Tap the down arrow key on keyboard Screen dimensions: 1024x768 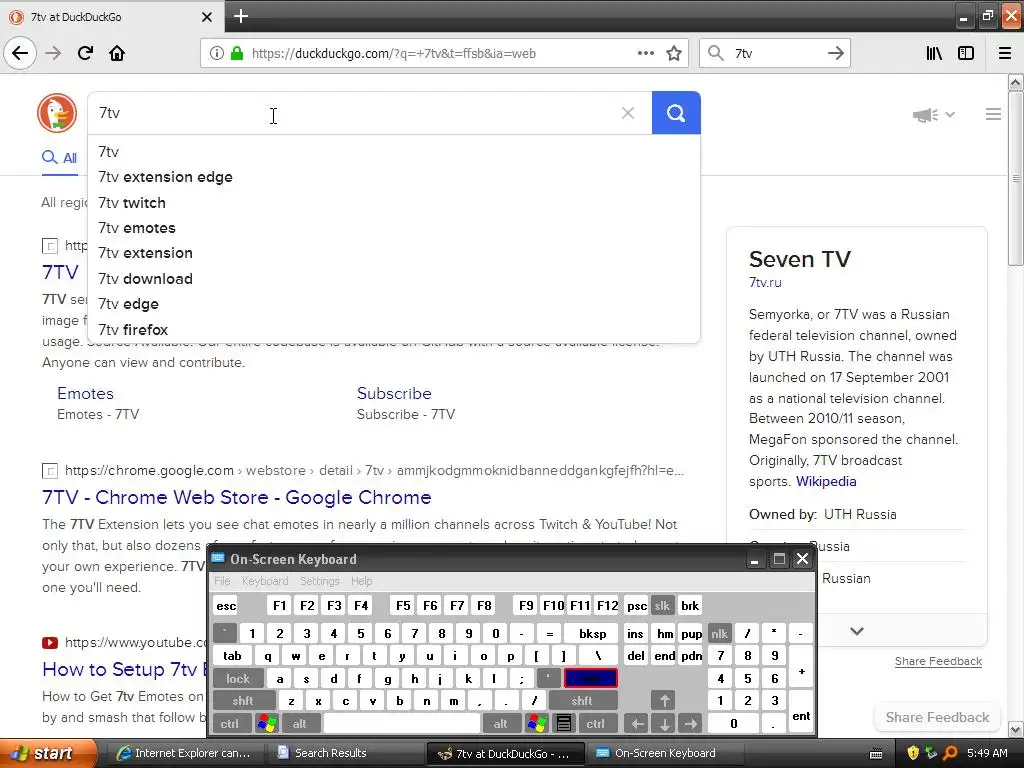664,724
